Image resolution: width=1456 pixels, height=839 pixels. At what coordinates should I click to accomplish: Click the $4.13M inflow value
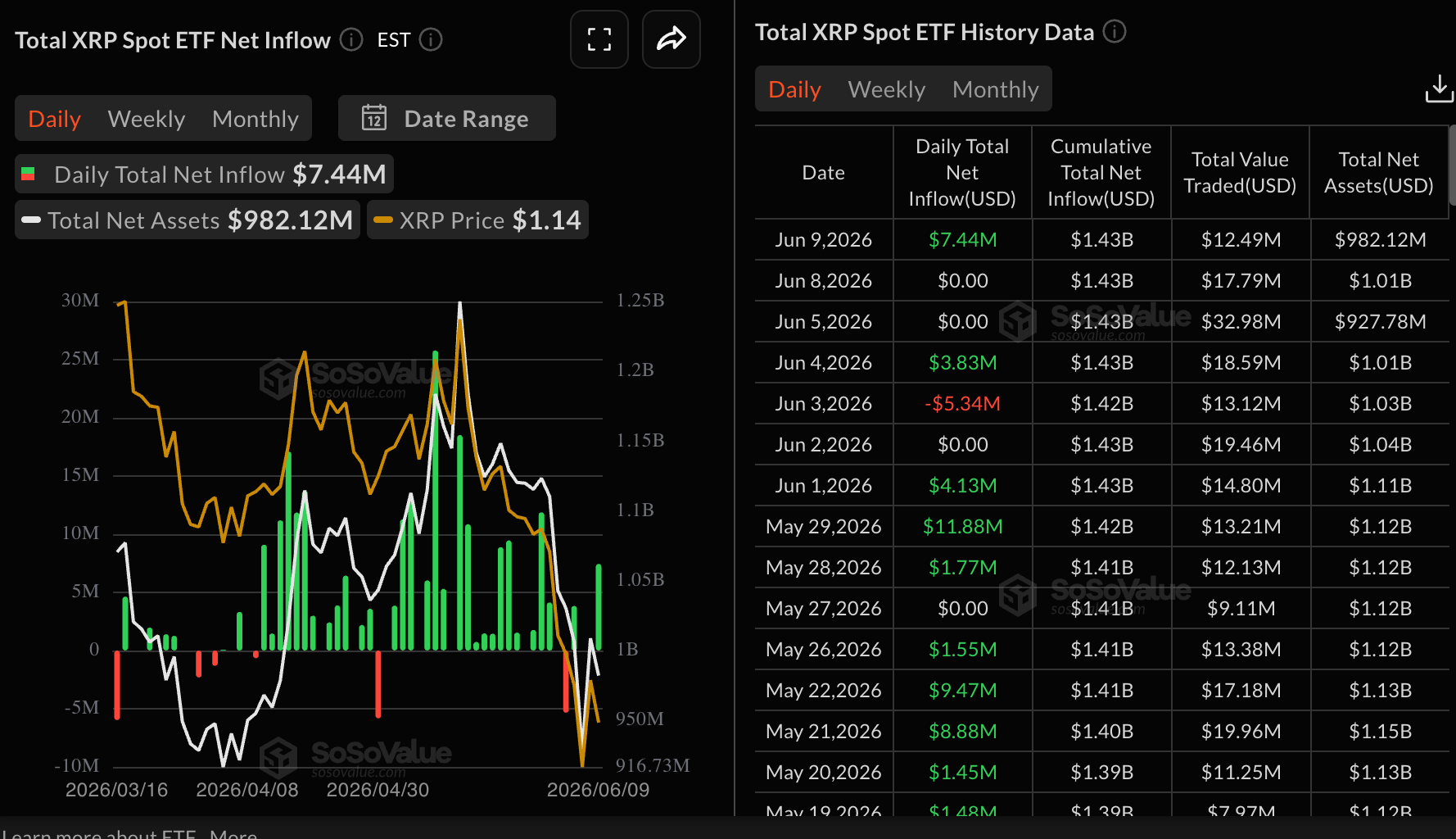click(x=962, y=485)
